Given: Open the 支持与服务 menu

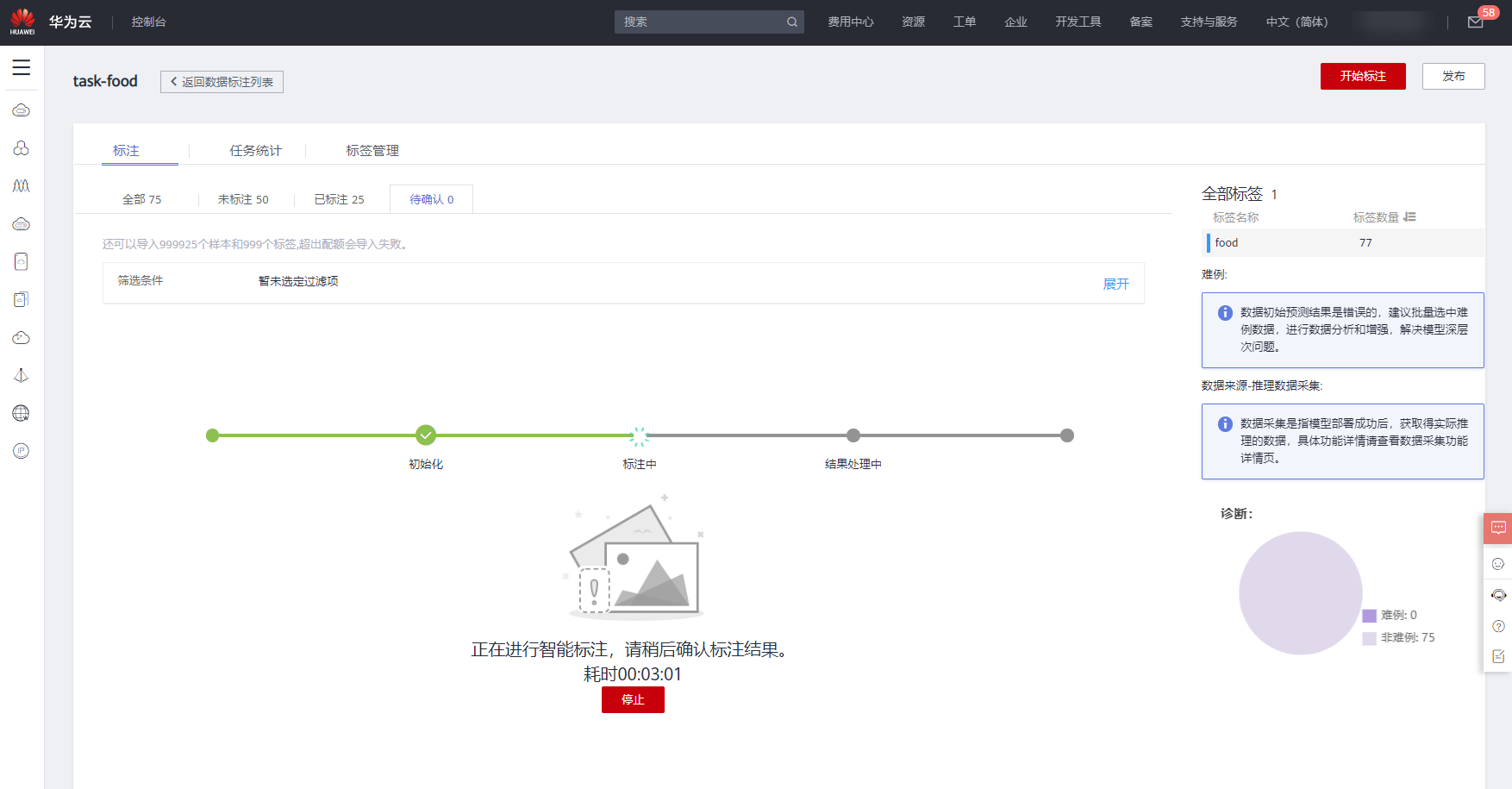Looking at the screenshot, I should [1209, 22].
